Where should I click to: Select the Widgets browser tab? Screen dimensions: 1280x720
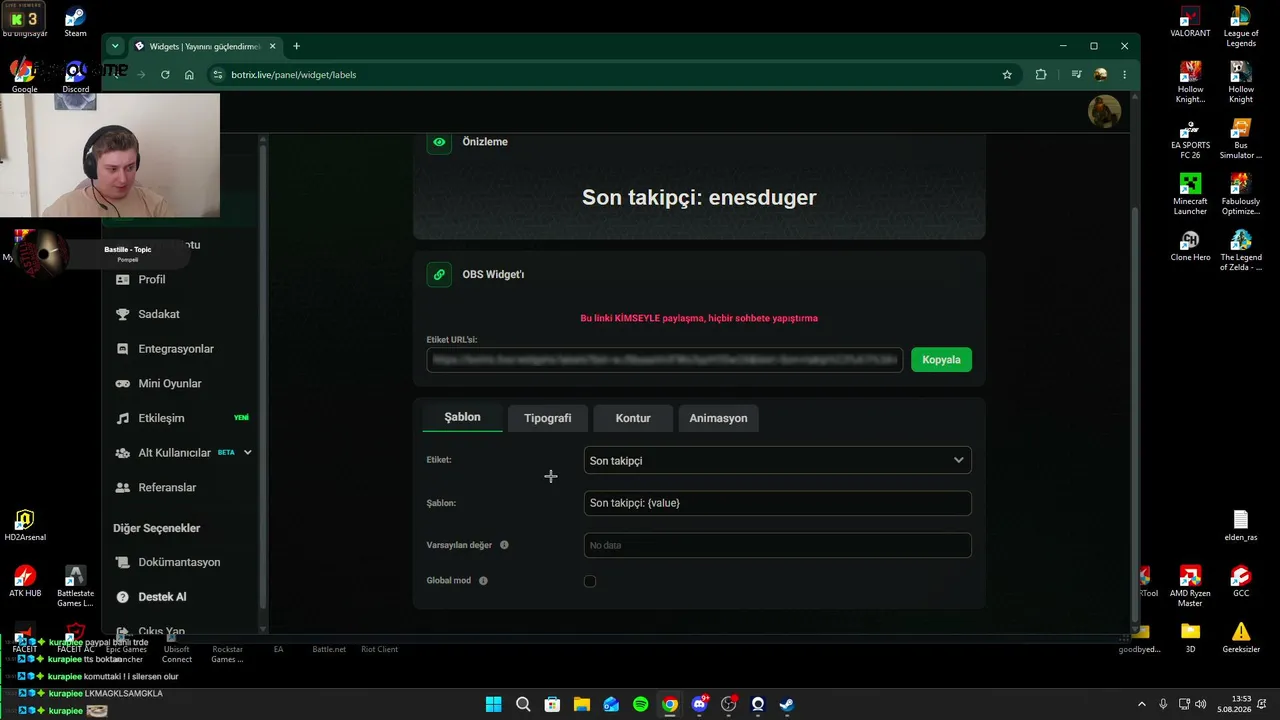pyautogui.click(x=205, y=46)
